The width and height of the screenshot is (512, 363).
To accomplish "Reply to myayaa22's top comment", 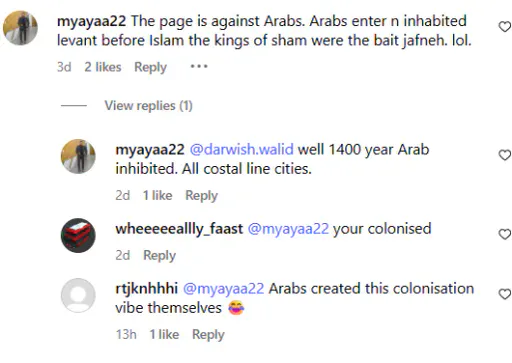I will (150, 67).
